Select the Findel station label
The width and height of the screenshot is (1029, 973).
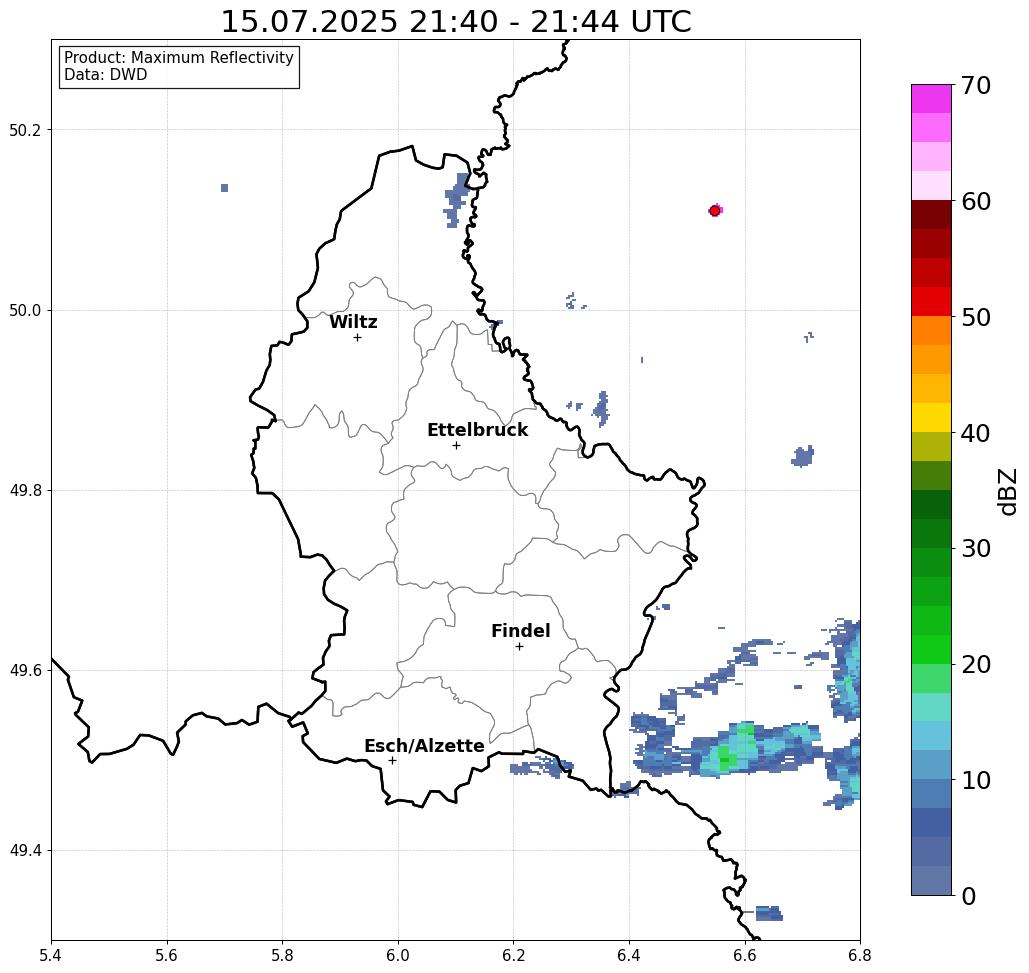(520, 631)
